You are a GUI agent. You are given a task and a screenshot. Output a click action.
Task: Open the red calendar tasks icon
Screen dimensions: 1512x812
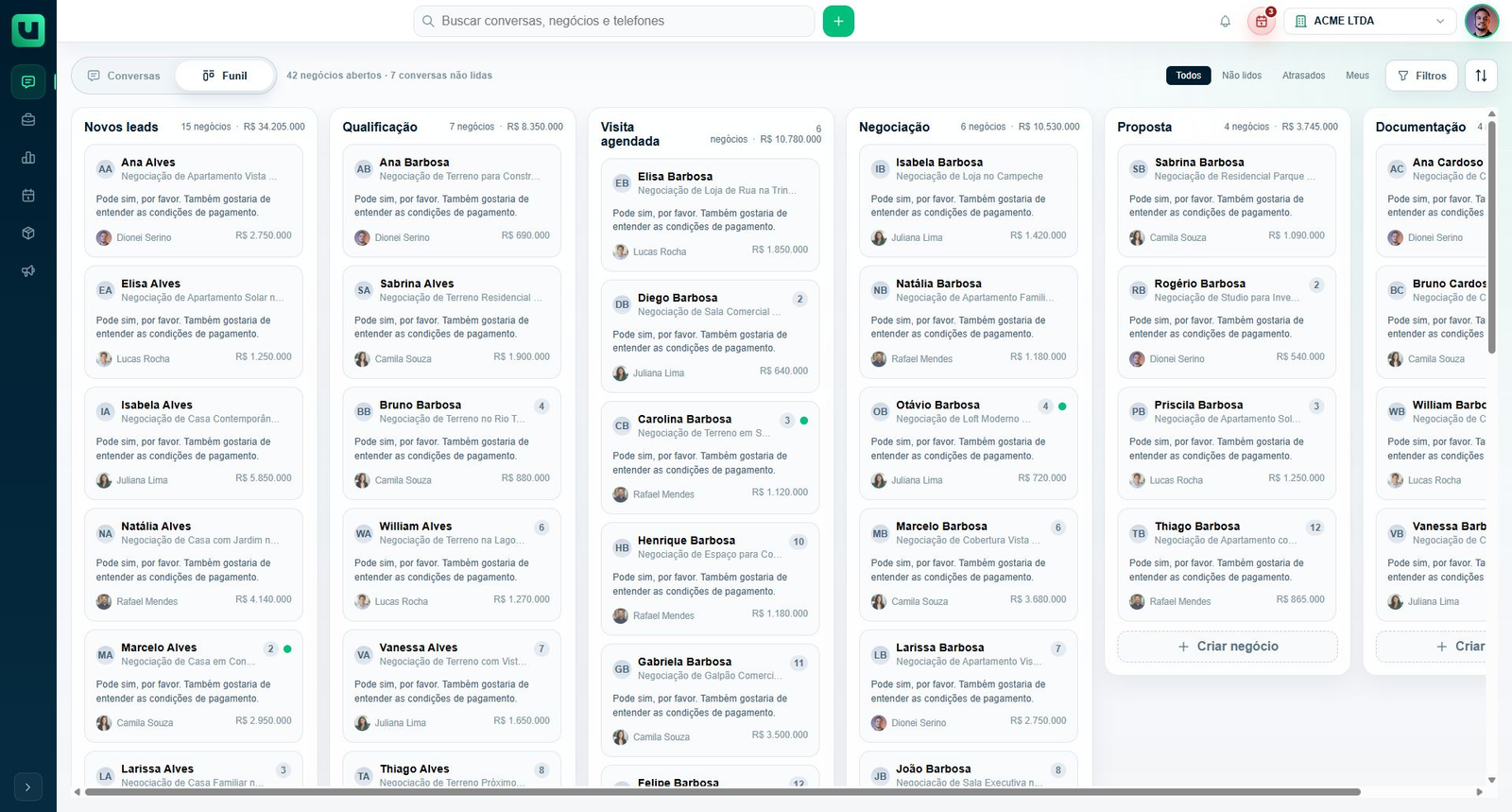click(1262, 21)
